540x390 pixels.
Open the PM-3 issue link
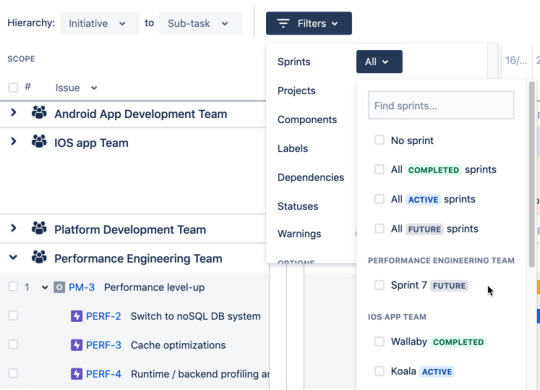click(x=82, y=287)
